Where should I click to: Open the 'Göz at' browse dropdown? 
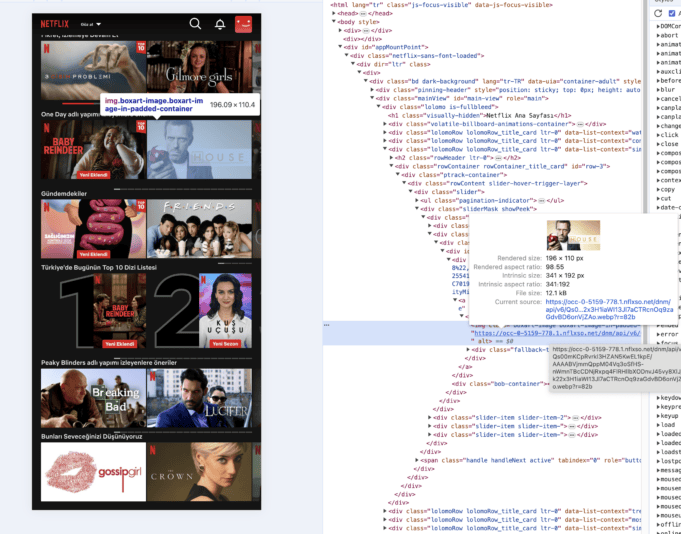click(x=90, y=24)
